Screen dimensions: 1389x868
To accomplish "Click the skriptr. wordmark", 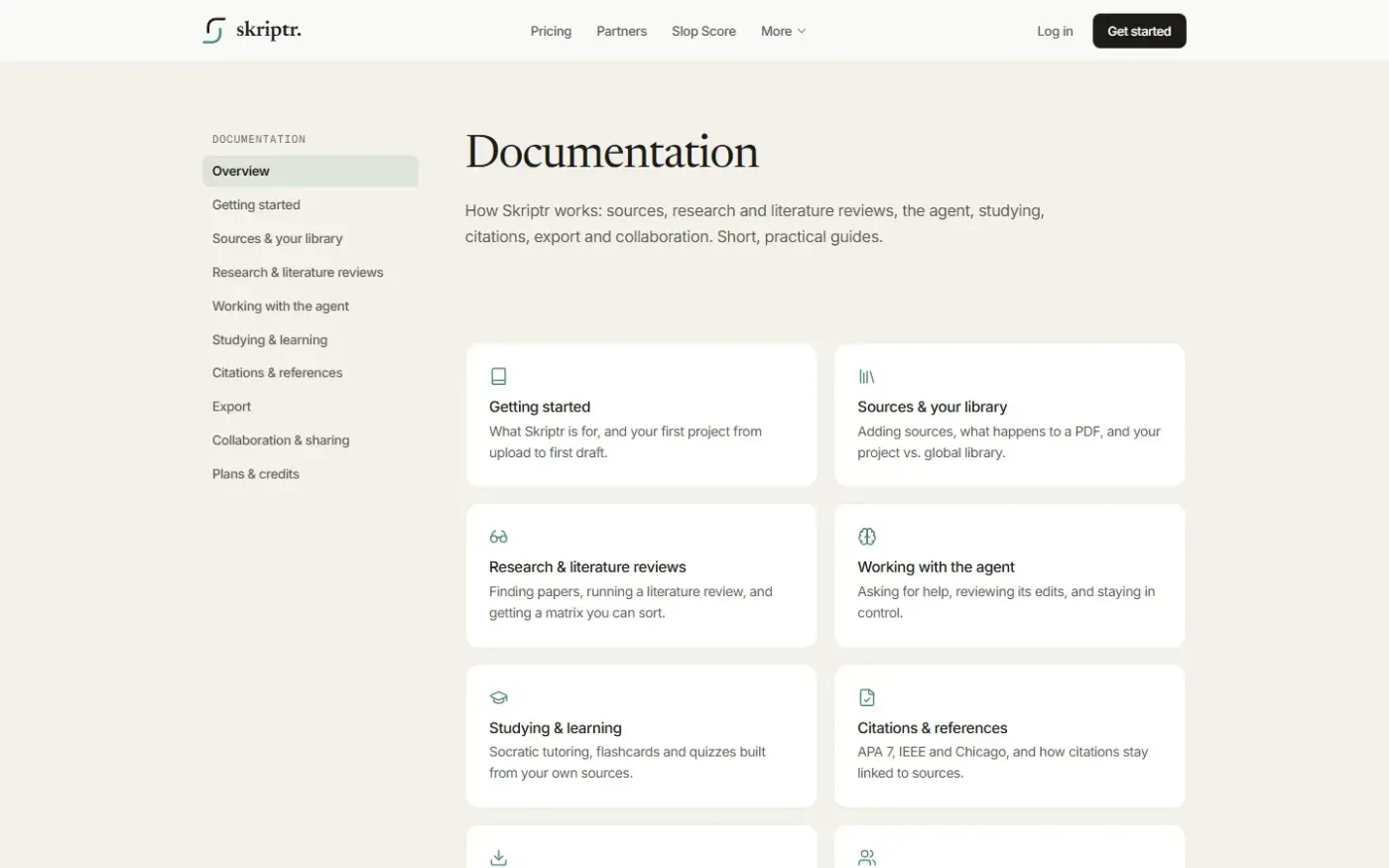I will [x=269, y=30].
